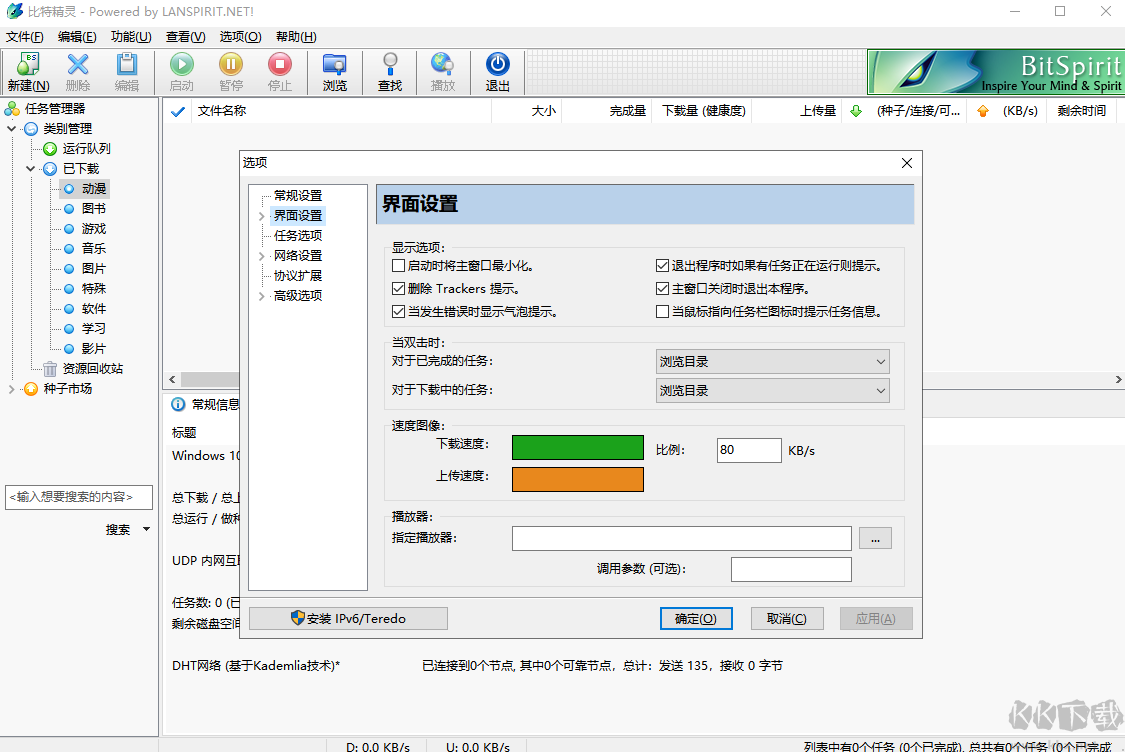The width and height of the screenshot is (1125, 752).
Task: Click the 删除 (Delete) toolbar icon
Action: click(x=77, y=71)
